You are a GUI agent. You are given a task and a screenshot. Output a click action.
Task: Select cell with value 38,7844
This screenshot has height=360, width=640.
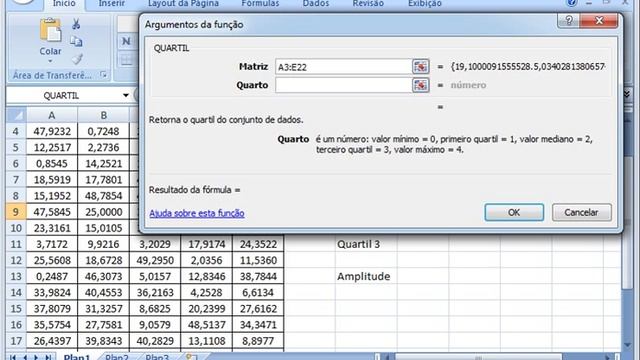[258, 276]
